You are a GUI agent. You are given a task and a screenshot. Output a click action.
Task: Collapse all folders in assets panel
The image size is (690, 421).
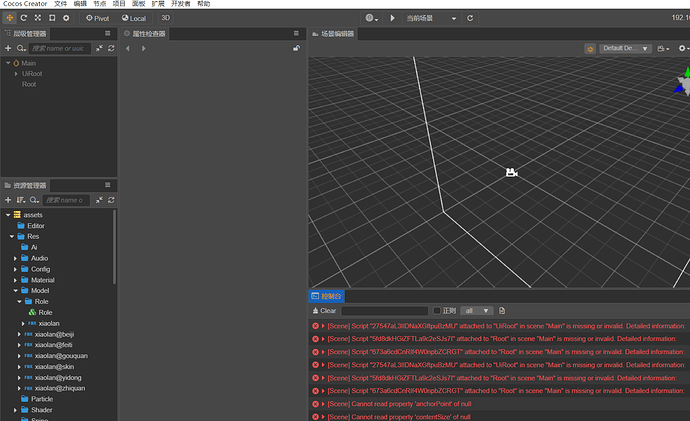99,200
